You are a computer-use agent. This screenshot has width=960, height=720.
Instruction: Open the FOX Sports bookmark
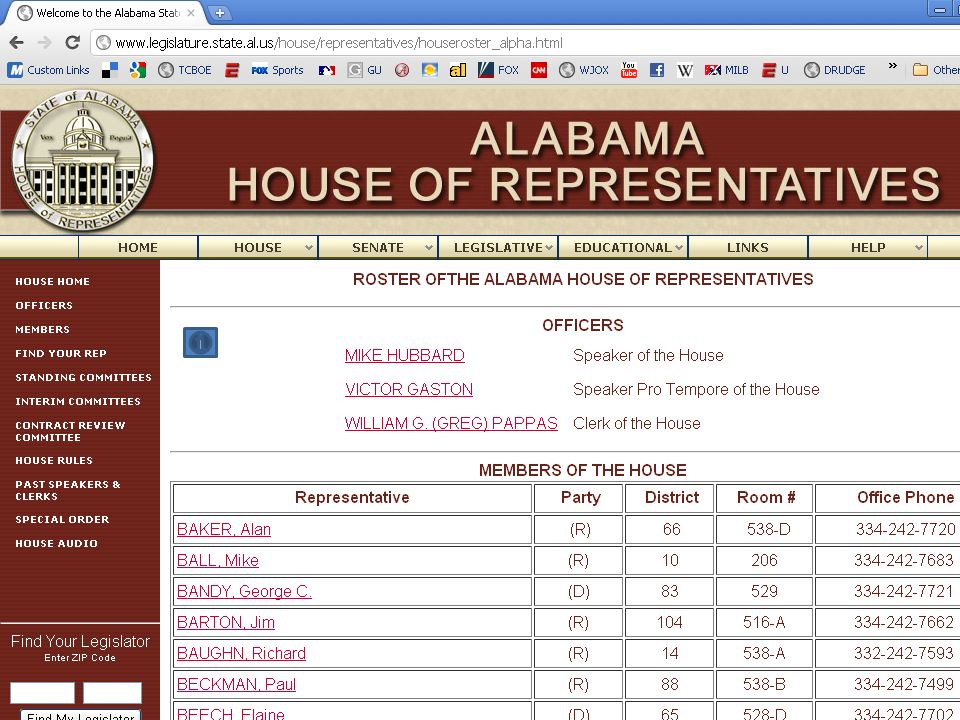coord(277,70)
